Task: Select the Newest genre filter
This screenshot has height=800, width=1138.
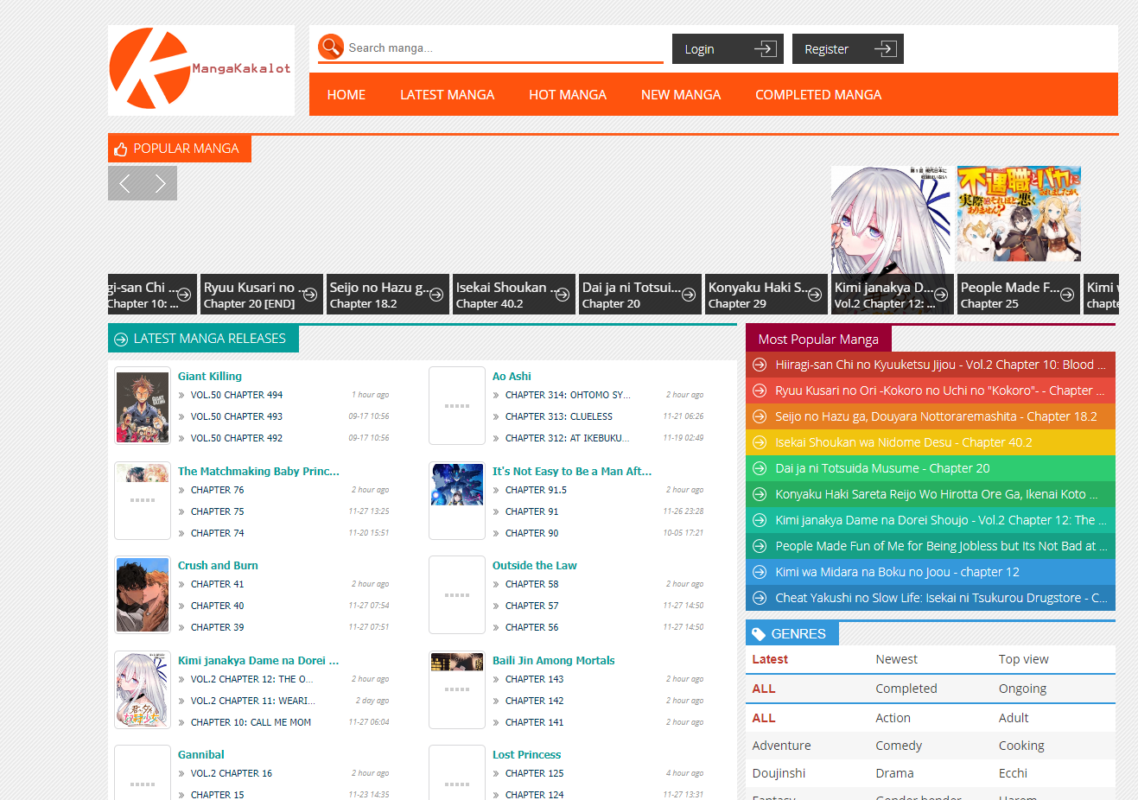Action: tap(896, 659)
